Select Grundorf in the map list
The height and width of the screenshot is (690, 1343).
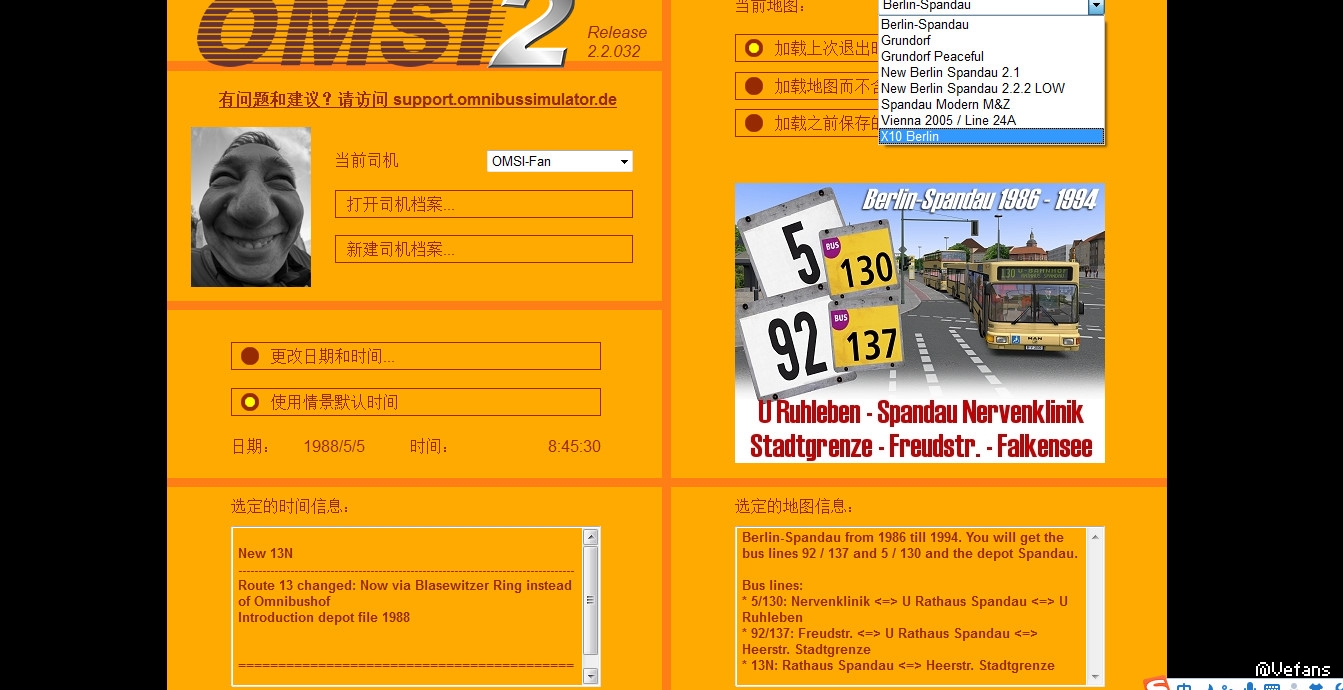tap(991, 40)
